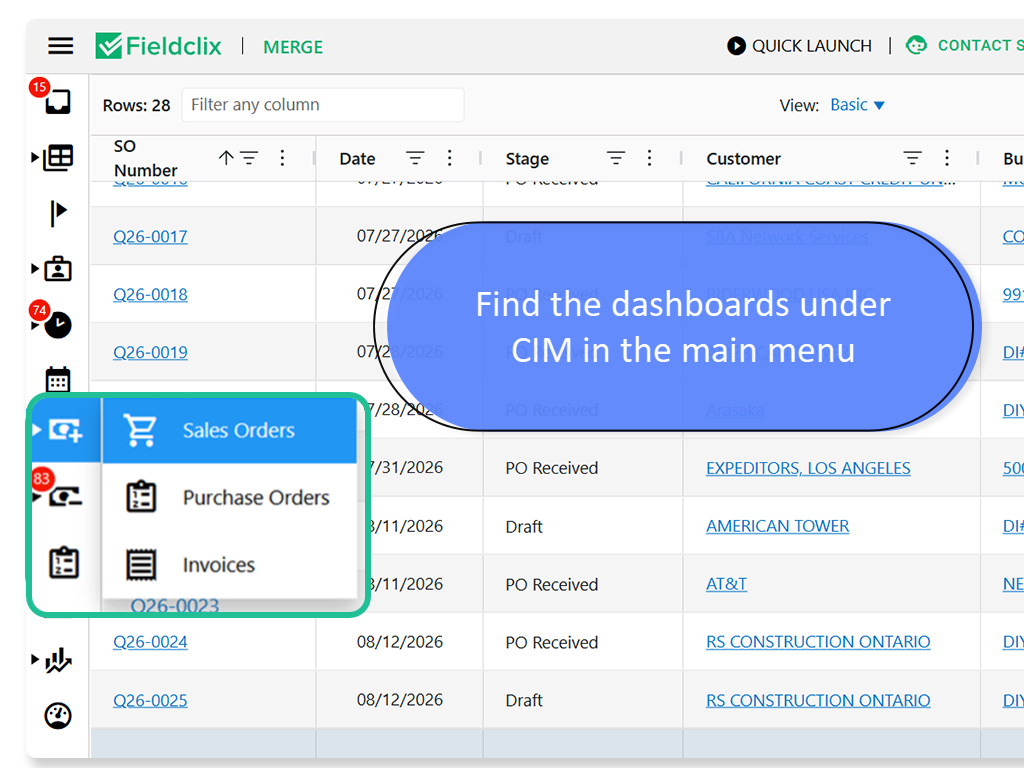Expand the table grid sidebar group arrow
Image resolution: width=1024 pixels, height=768 pixels.
(35, 157)
